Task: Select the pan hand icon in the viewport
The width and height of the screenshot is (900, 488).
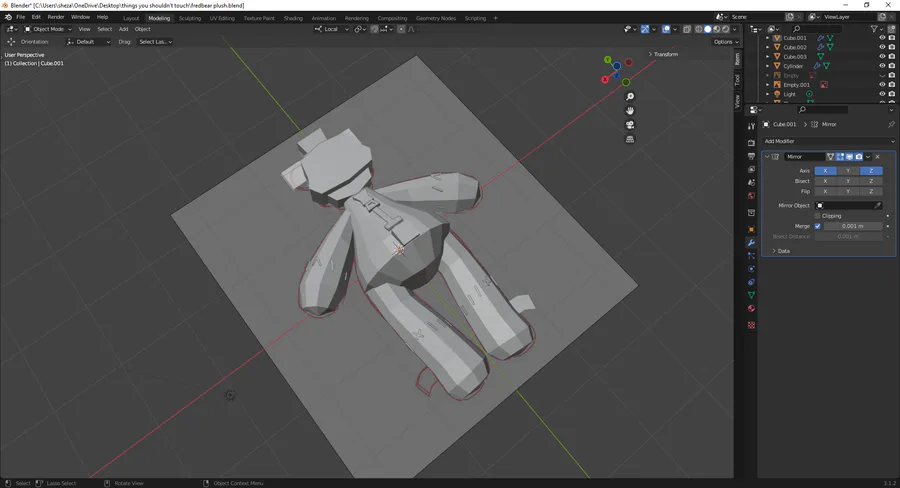Action: click(x=630, y=111)
